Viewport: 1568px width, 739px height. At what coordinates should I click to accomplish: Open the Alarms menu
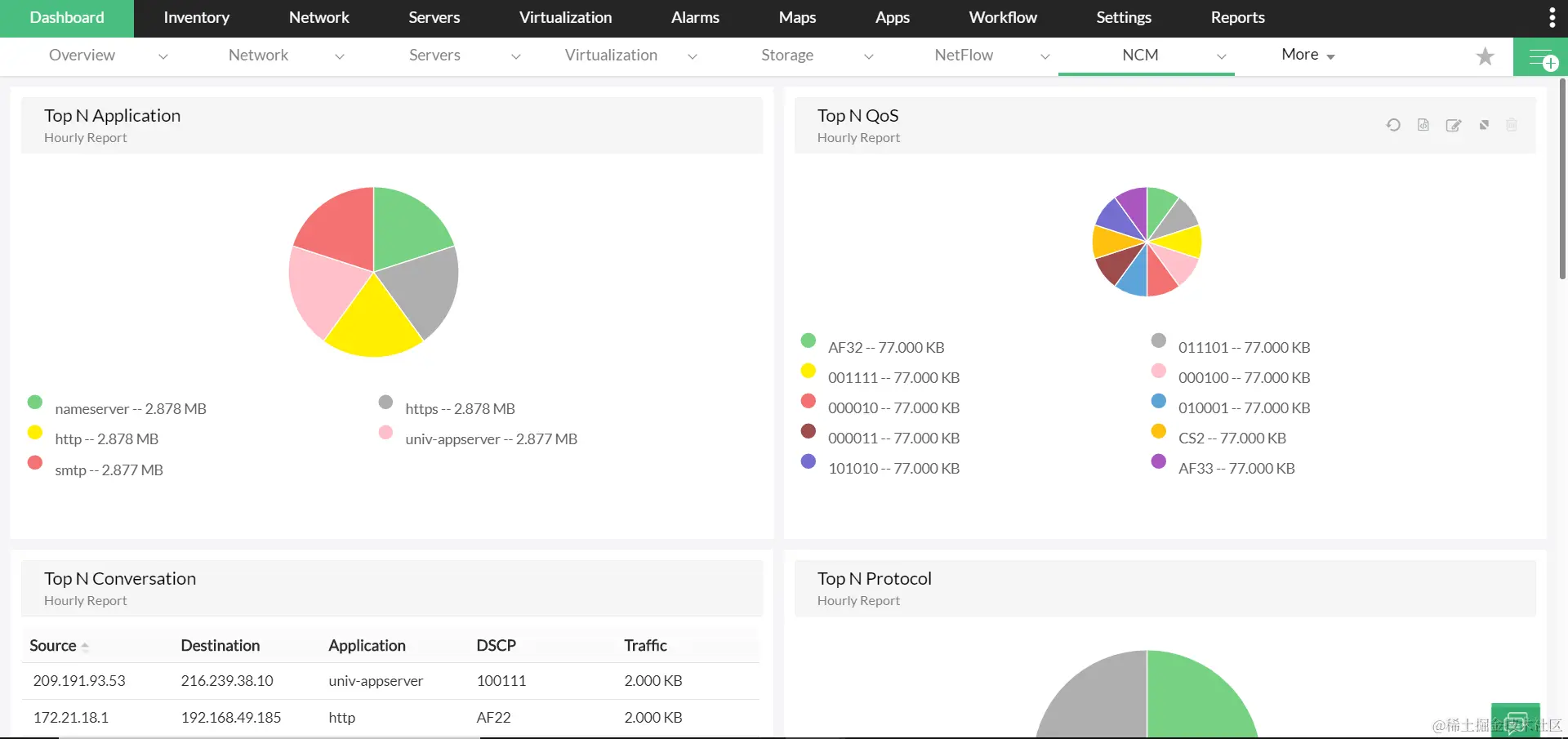pyautogui.click(x=694, y=17)
